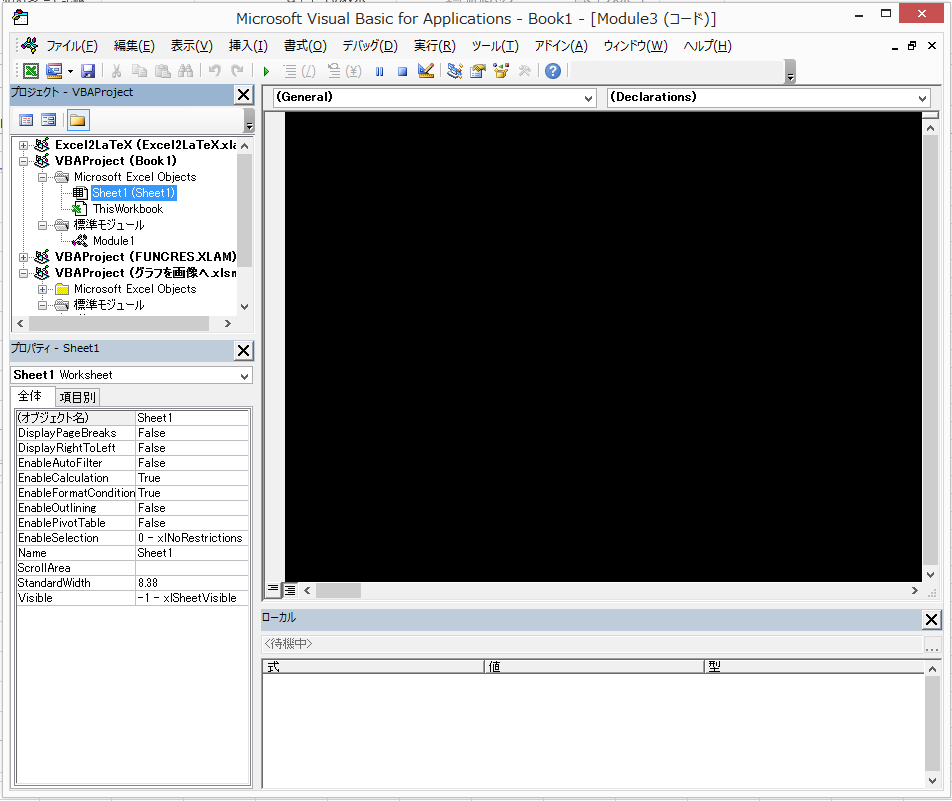Open the 挿入(I) menu
The image size is (952, 801).
point(248,46)
